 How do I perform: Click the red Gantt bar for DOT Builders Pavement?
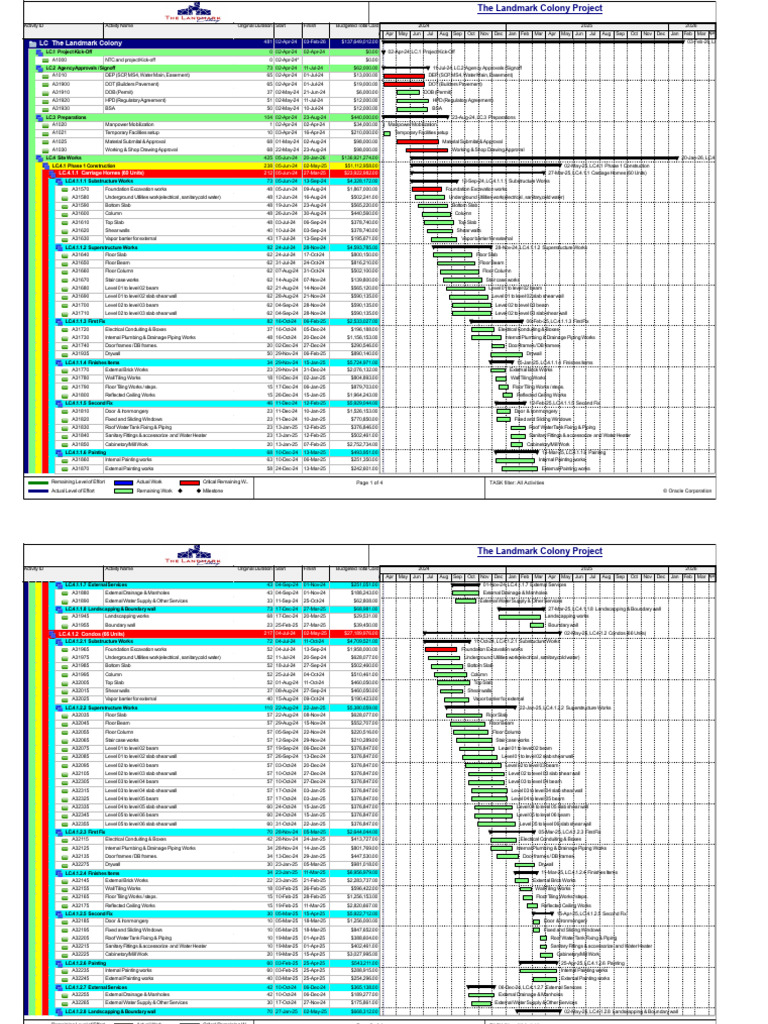(404, 84)
